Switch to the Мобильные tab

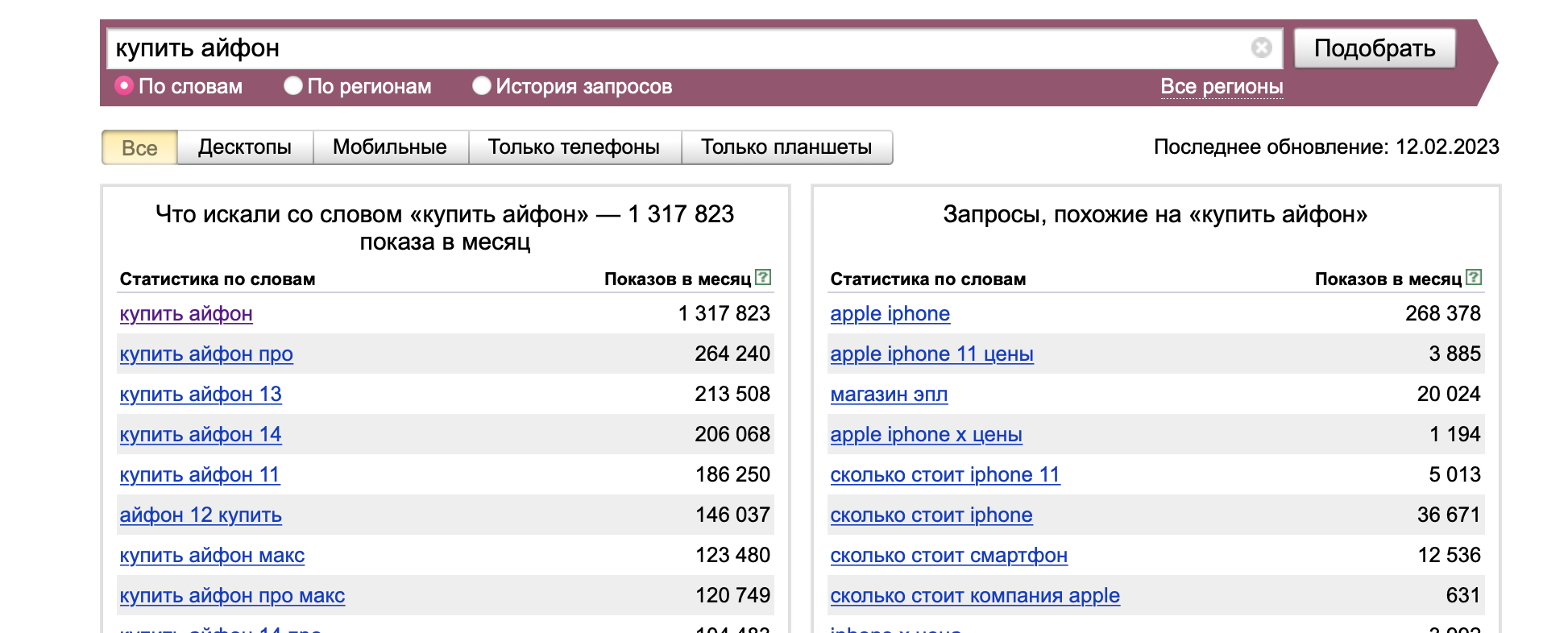pos(390,147)
